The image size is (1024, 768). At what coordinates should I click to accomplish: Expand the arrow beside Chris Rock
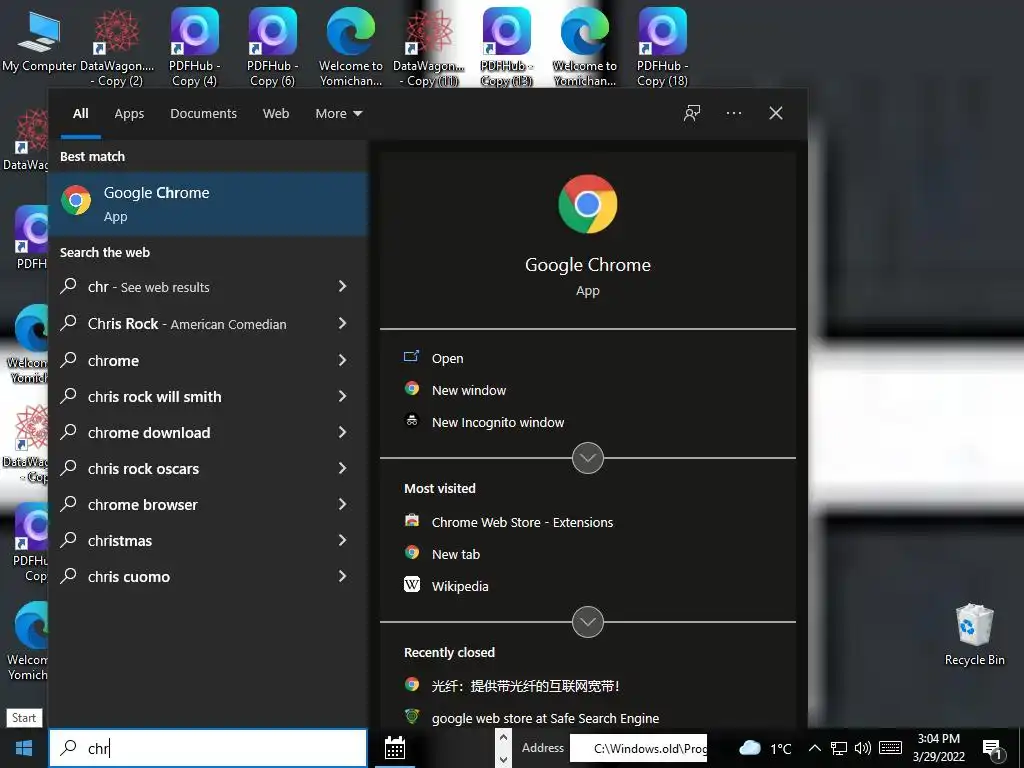pyautogui.click(x=342, y=323)
